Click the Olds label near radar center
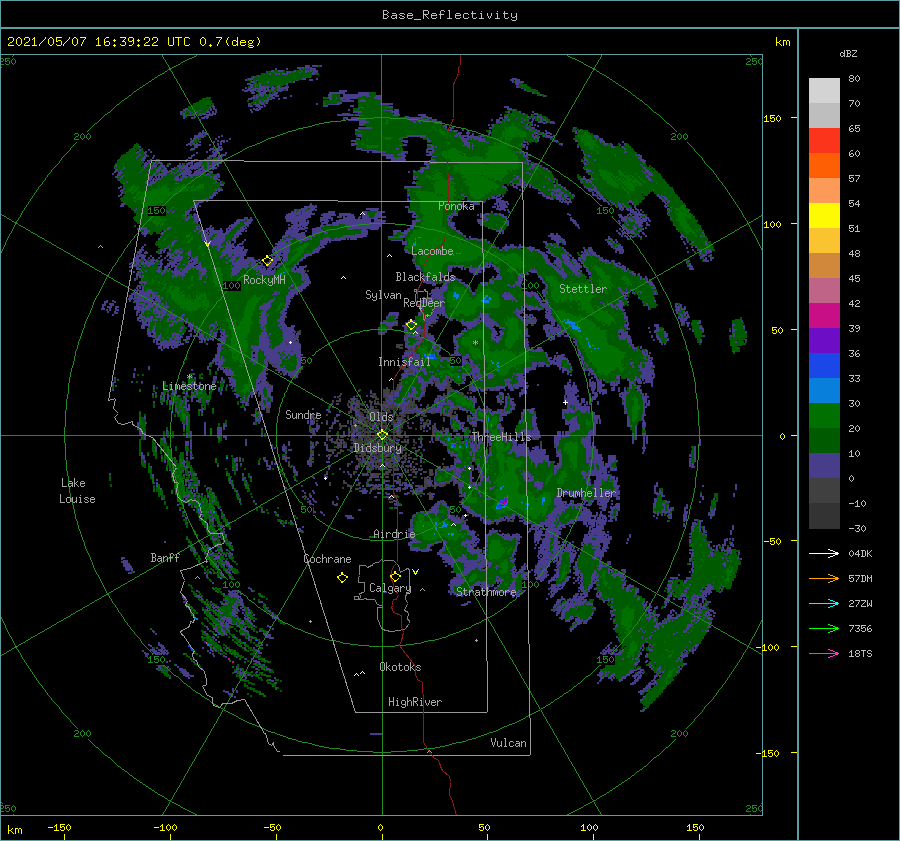This screenshot has width=900, height=841. [381, 417]
